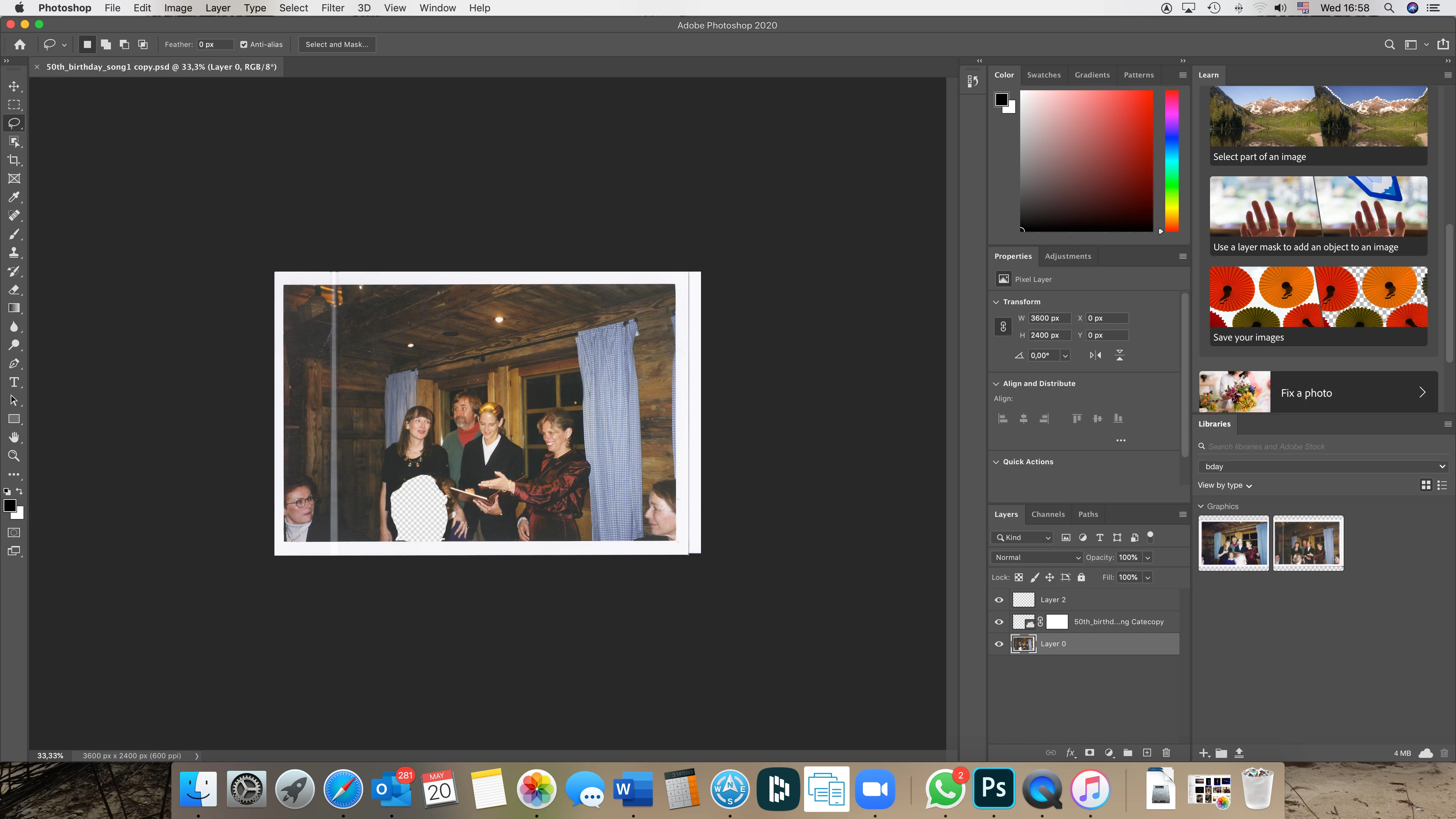This screenshot has width=1456, height=819.
Task: Select the Hand tool
Action: click(x=14, y=437)
